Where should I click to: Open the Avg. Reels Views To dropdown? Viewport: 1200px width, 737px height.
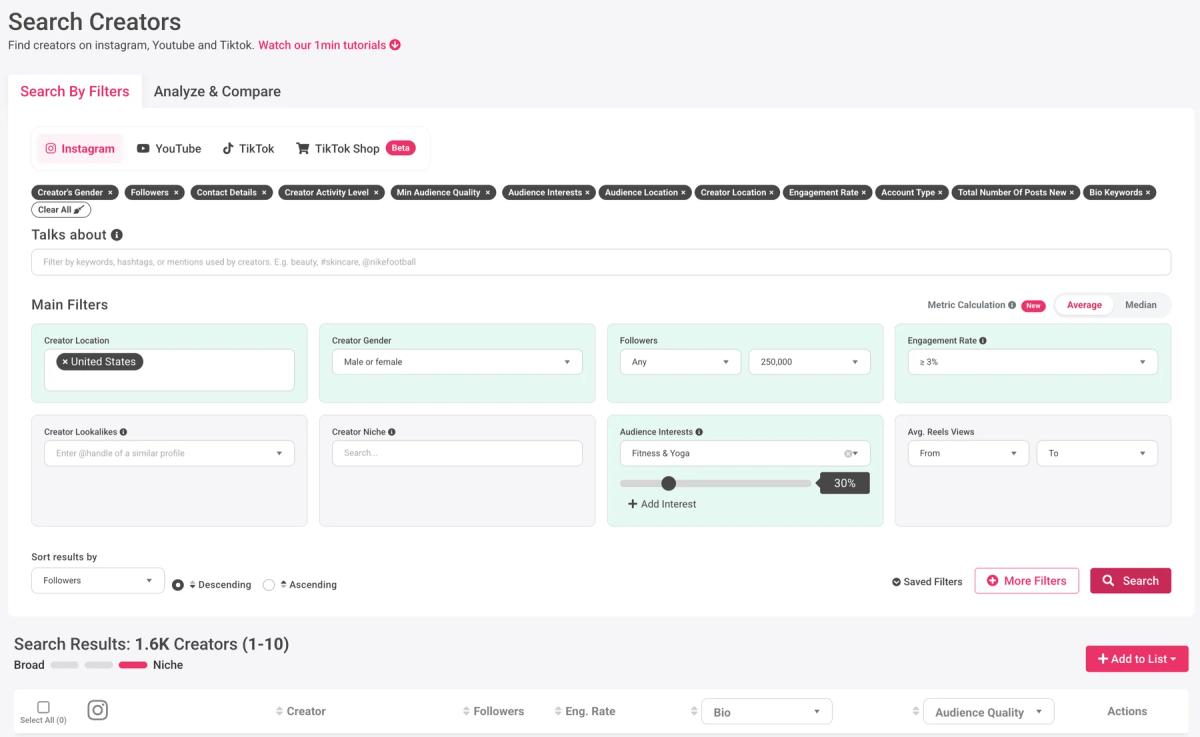[1097, 453]
